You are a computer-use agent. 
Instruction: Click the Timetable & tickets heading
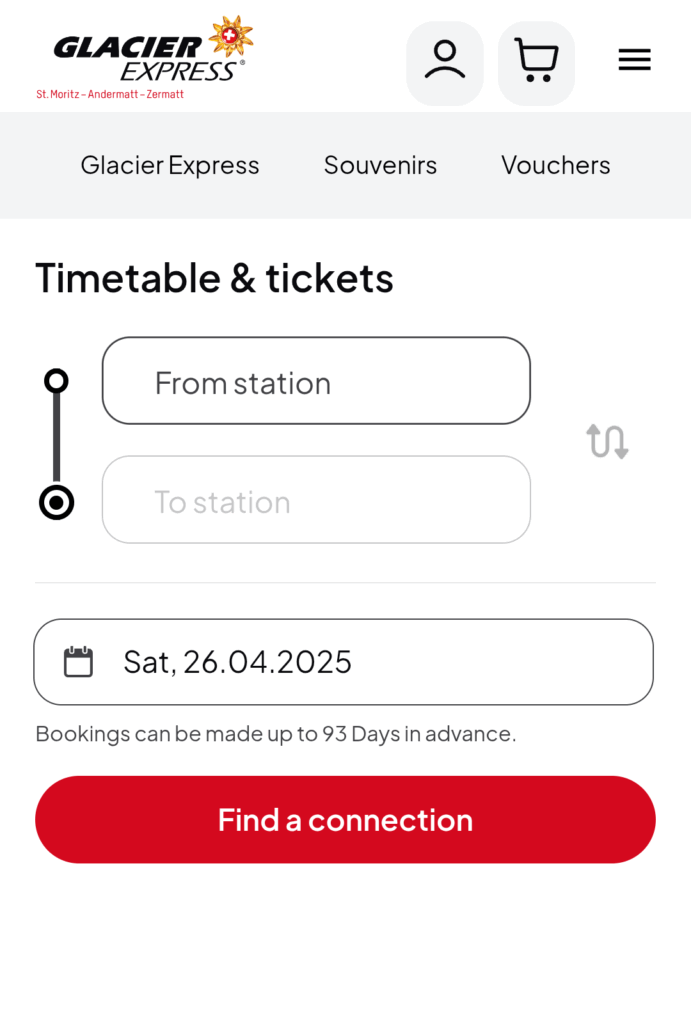(214, 278)
